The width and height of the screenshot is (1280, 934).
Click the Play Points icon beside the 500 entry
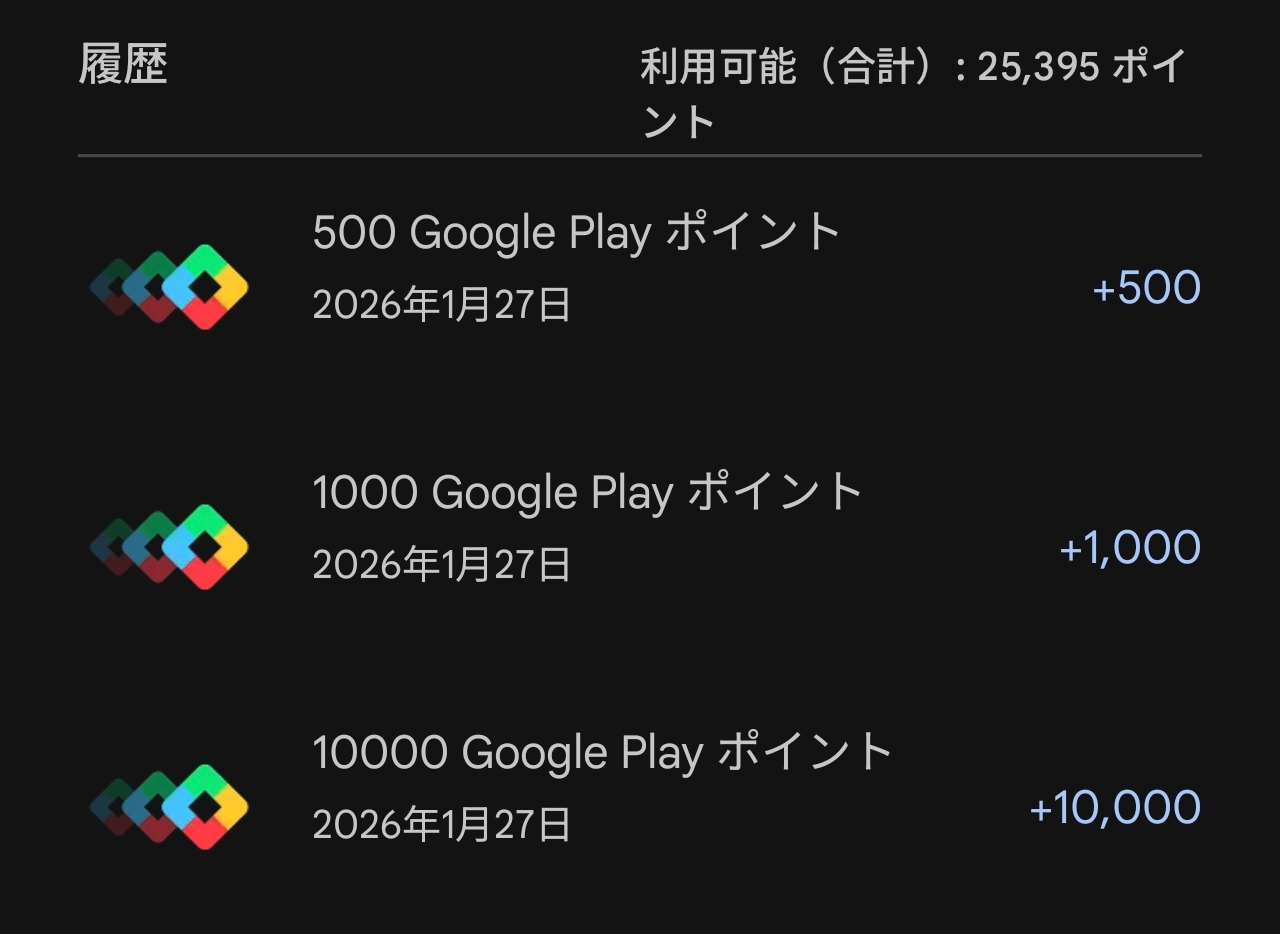pyautogui.click(x=169, y=287)
